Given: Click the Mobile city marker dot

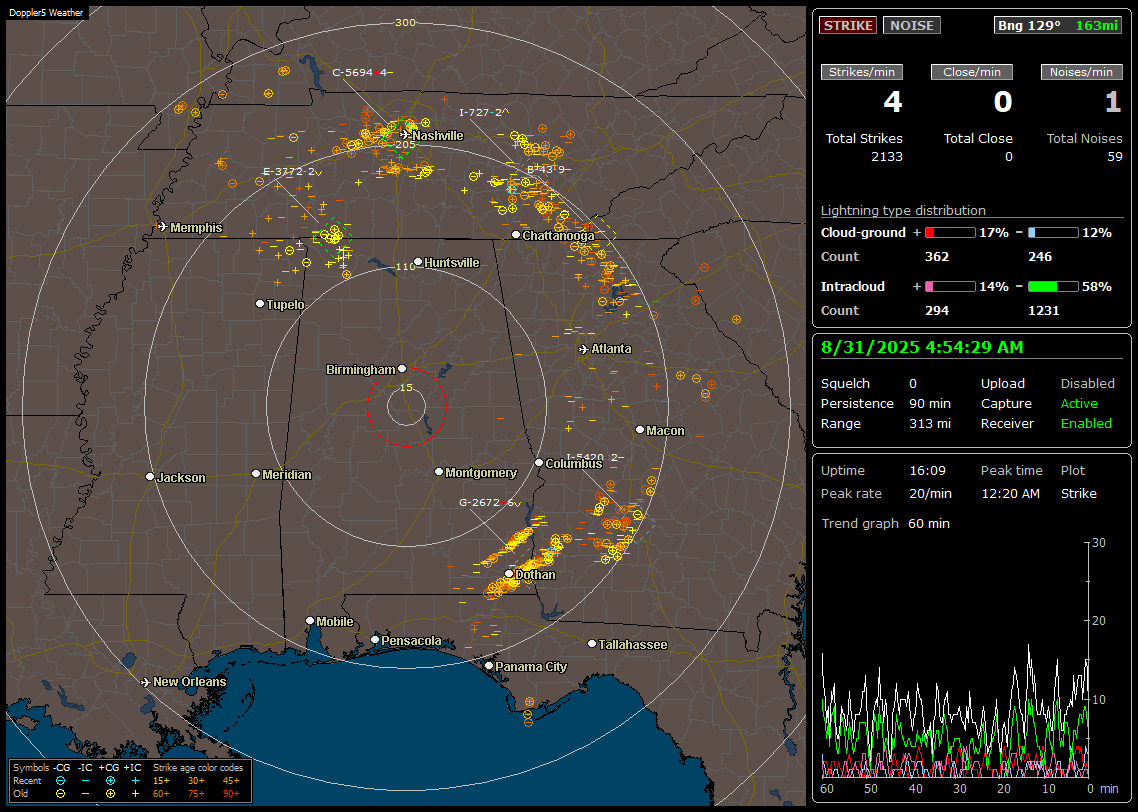Looking at the screenshot, I should [x=310, y=620].
